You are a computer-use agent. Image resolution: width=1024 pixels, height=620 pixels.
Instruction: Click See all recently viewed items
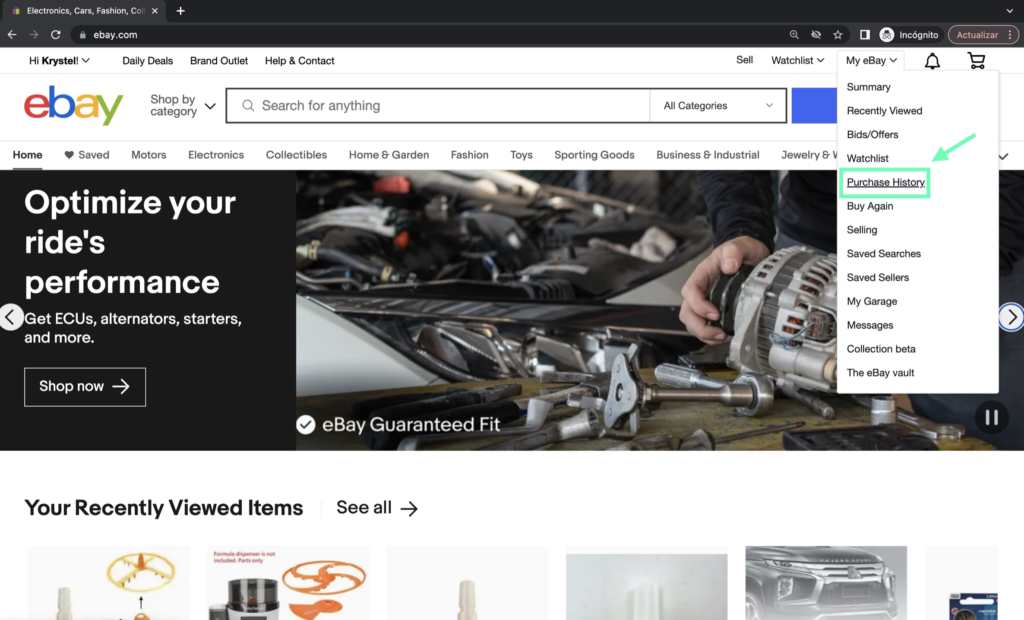pos(377,508)
